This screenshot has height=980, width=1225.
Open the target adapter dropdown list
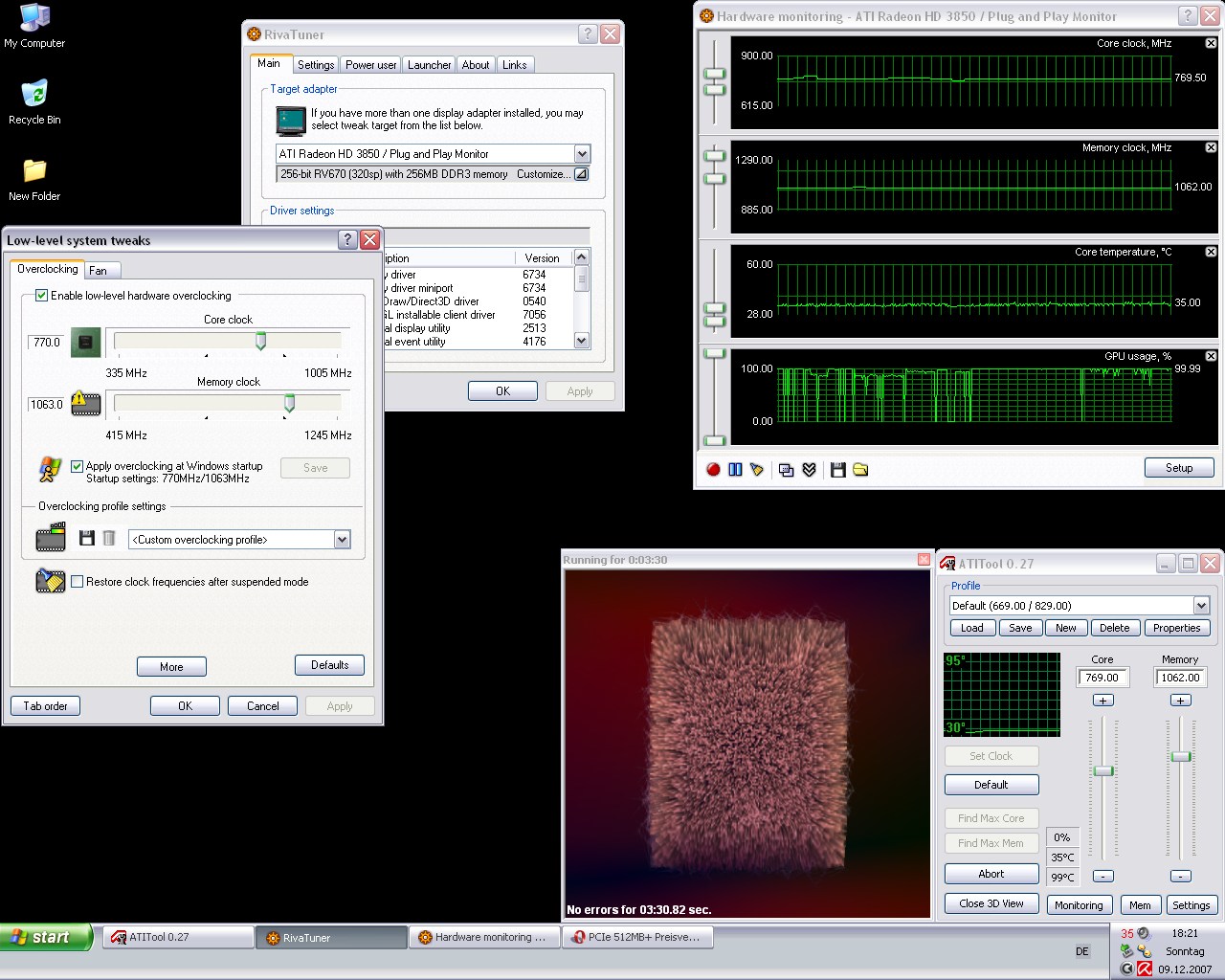[582, 154]
